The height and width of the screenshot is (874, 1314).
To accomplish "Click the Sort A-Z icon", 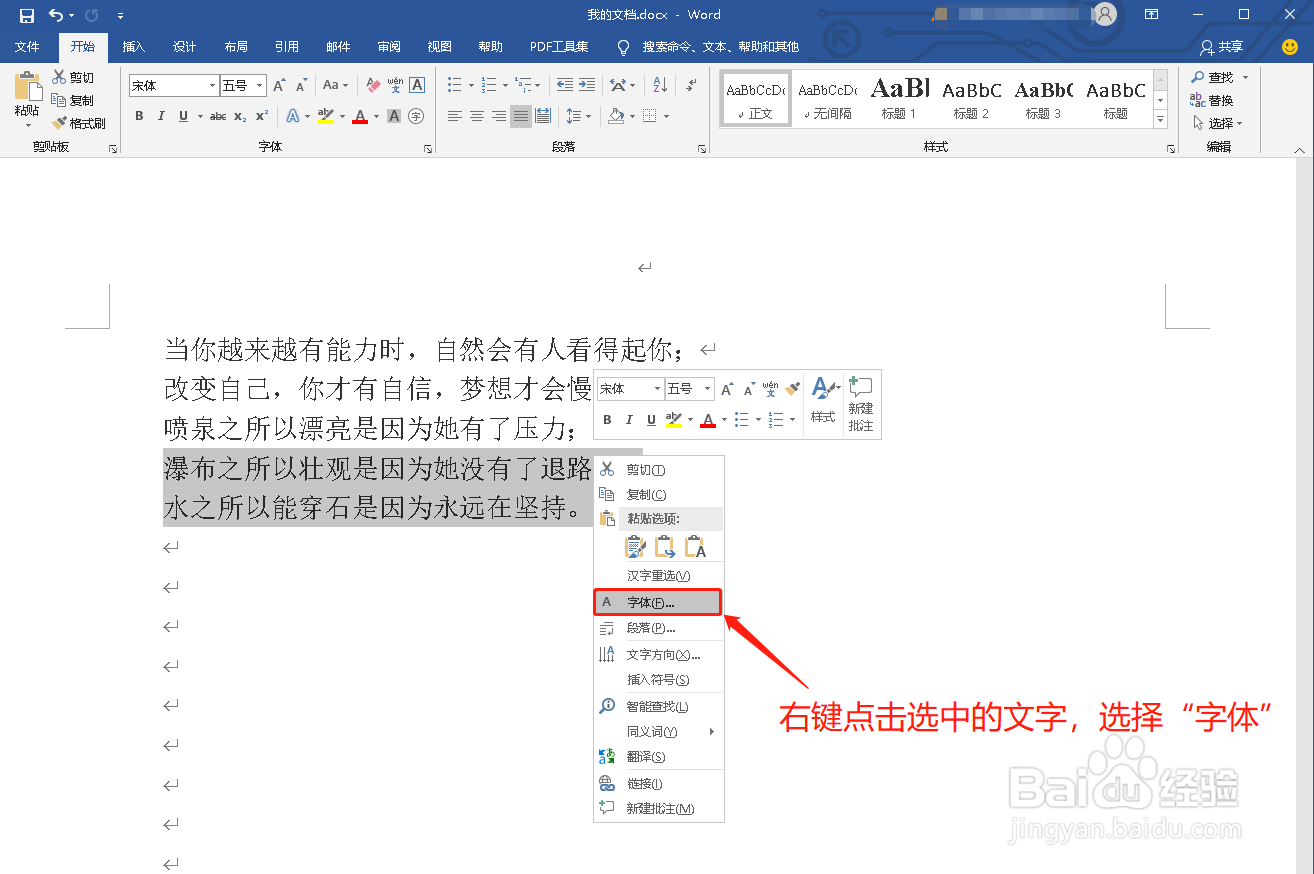I will pyautogui.click(x=660, y=86).
